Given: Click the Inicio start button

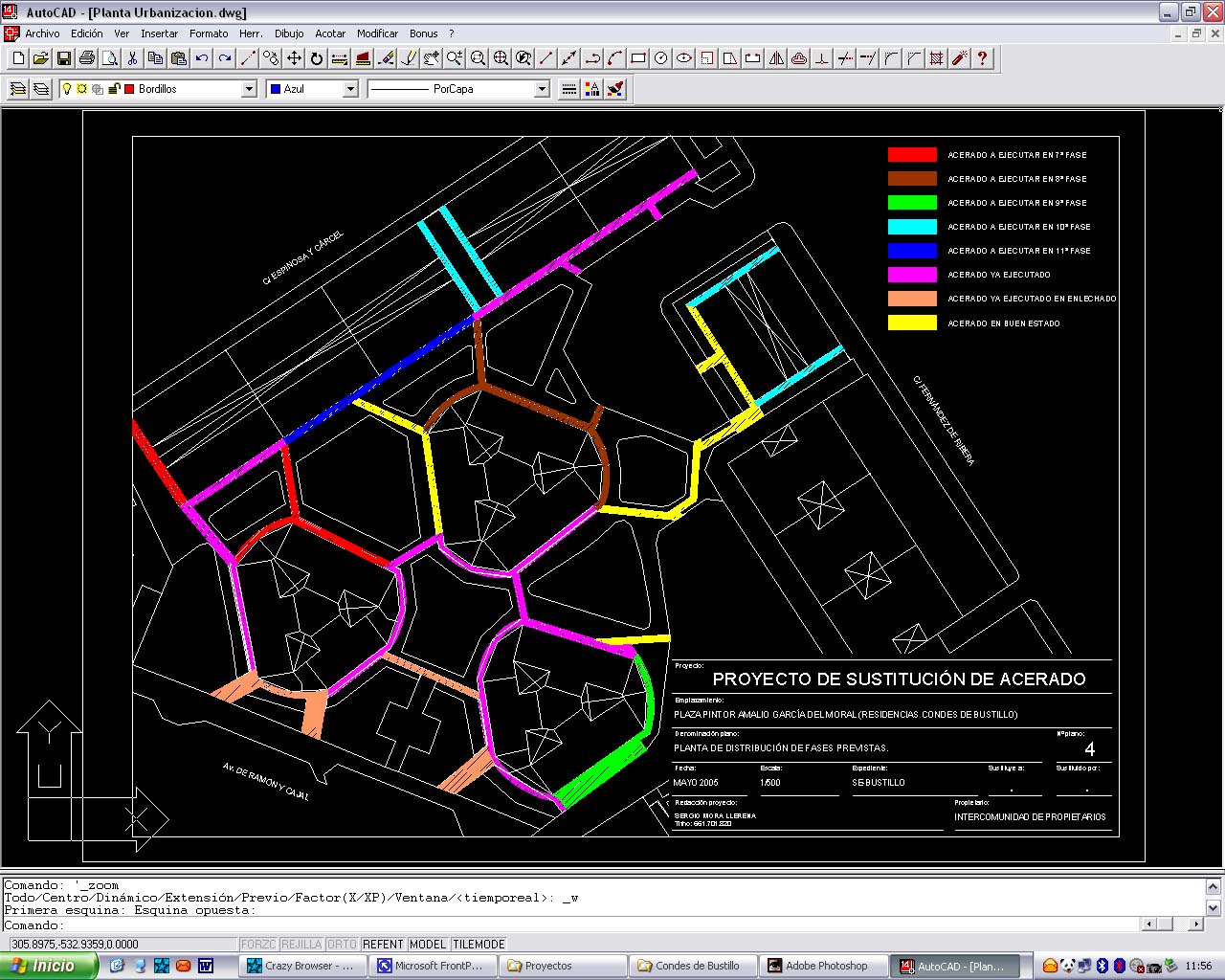Looking at the screenshot, I should [48, 966].
